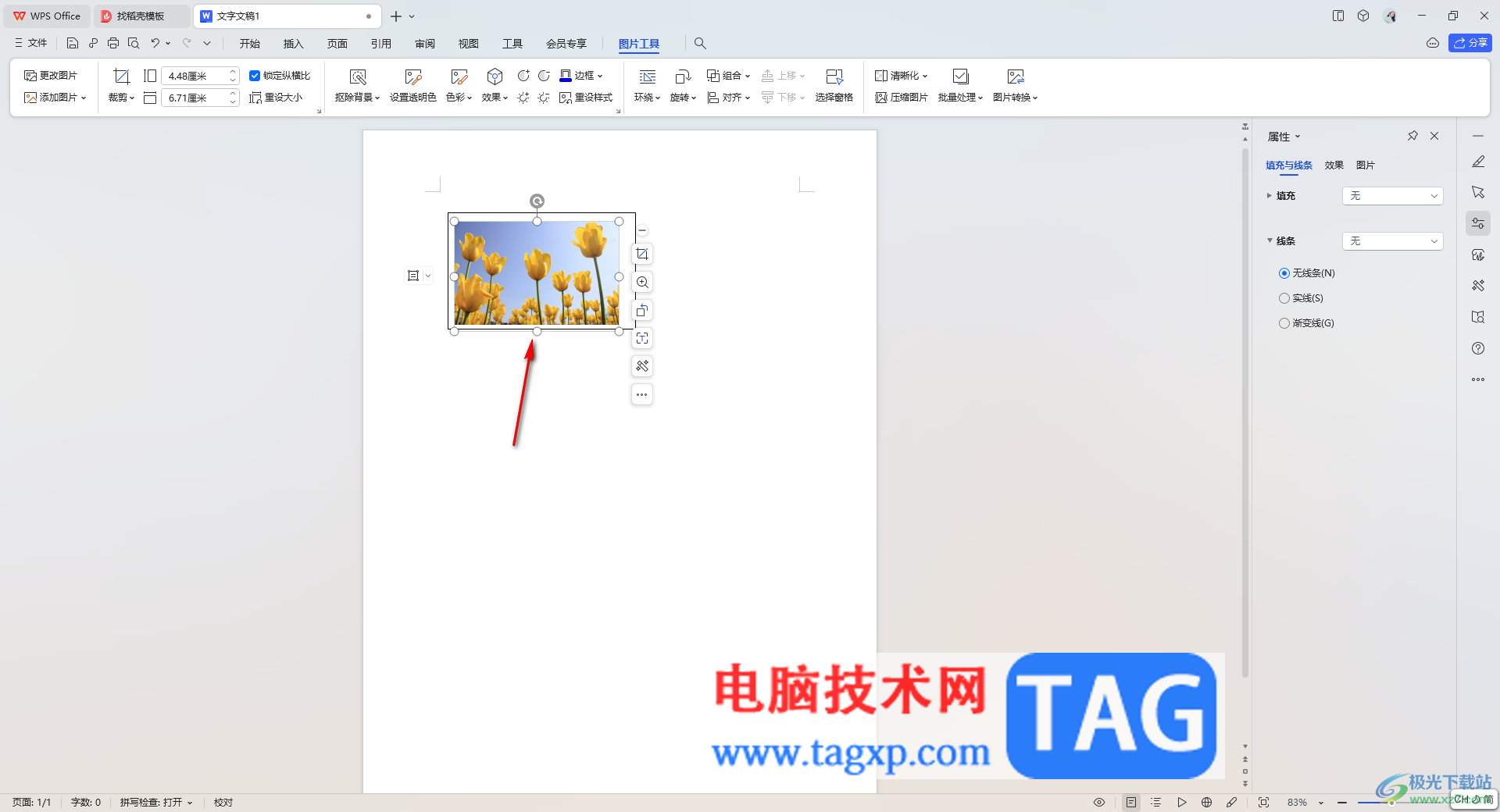The height and width of the screenshot is (812, 1500).
Task: Collapse the Line (线条) section triangle
Action: pos(1270,240)
